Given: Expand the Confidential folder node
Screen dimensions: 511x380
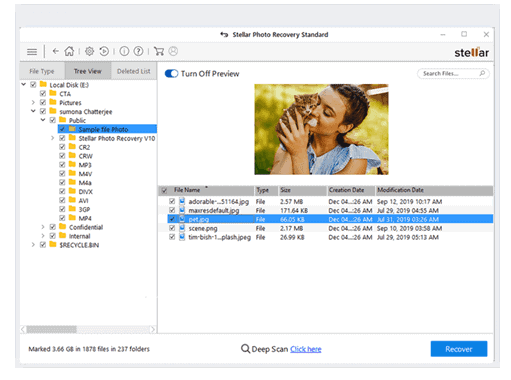Looking at the screenshot, I should tap(43, 227).
